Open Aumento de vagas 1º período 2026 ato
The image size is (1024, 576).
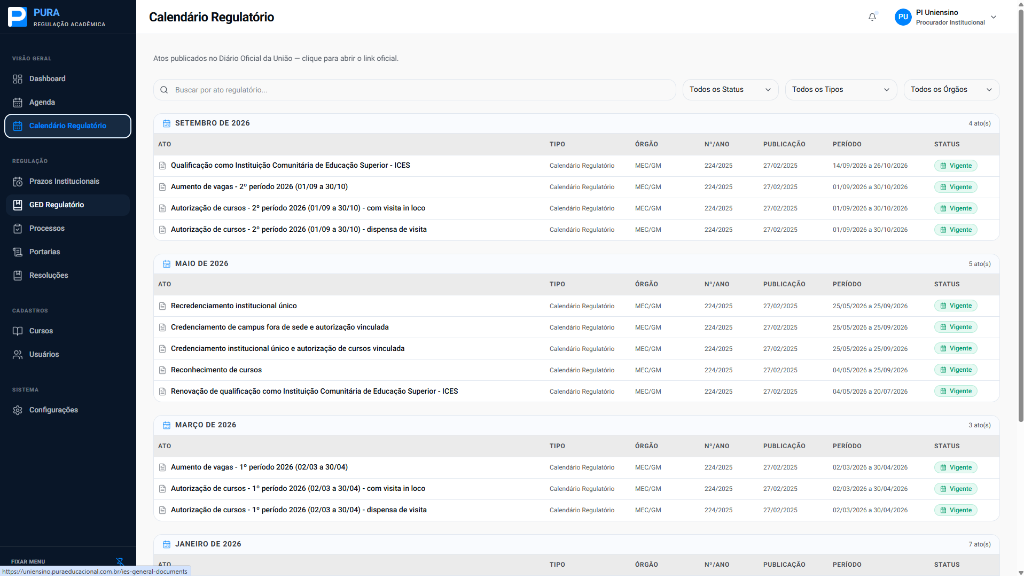tap(259, 468)
